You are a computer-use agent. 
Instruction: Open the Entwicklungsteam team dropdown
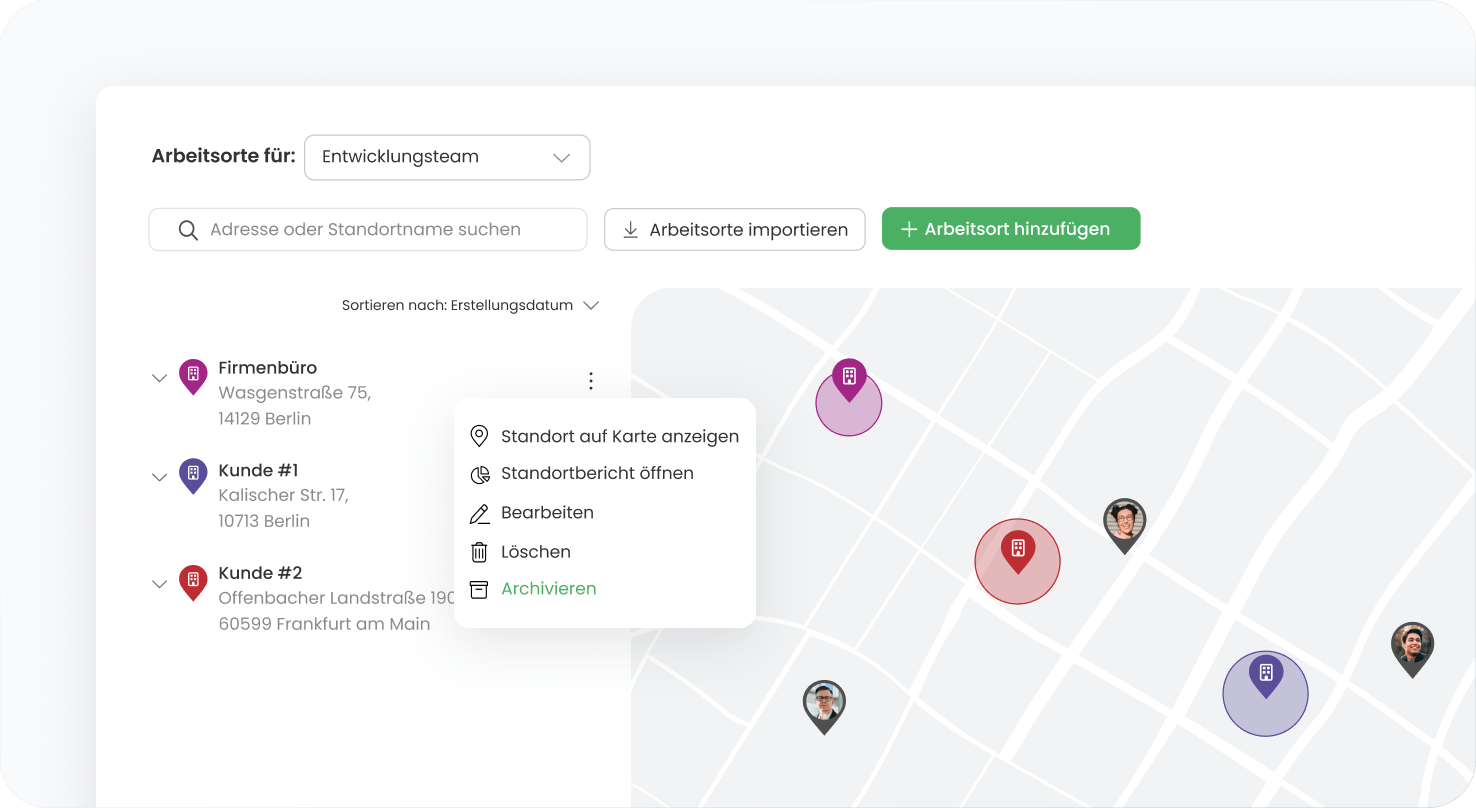click(447, 158)
